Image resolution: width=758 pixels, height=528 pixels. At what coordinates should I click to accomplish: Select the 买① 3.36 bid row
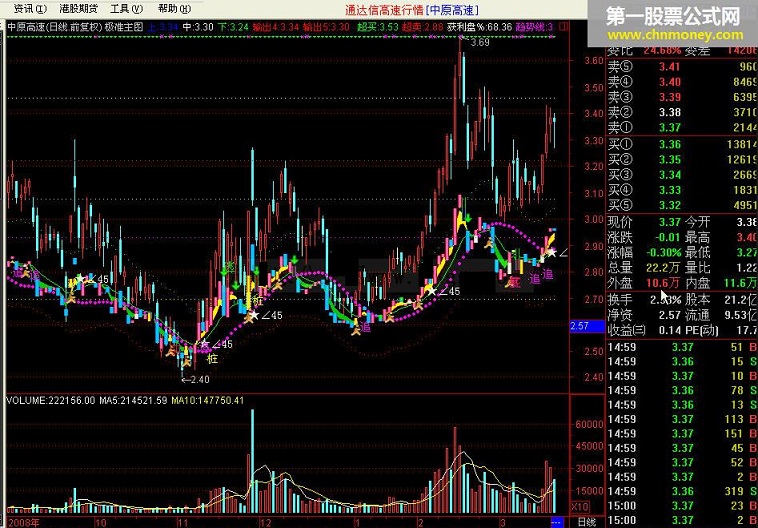click(682, 144)
